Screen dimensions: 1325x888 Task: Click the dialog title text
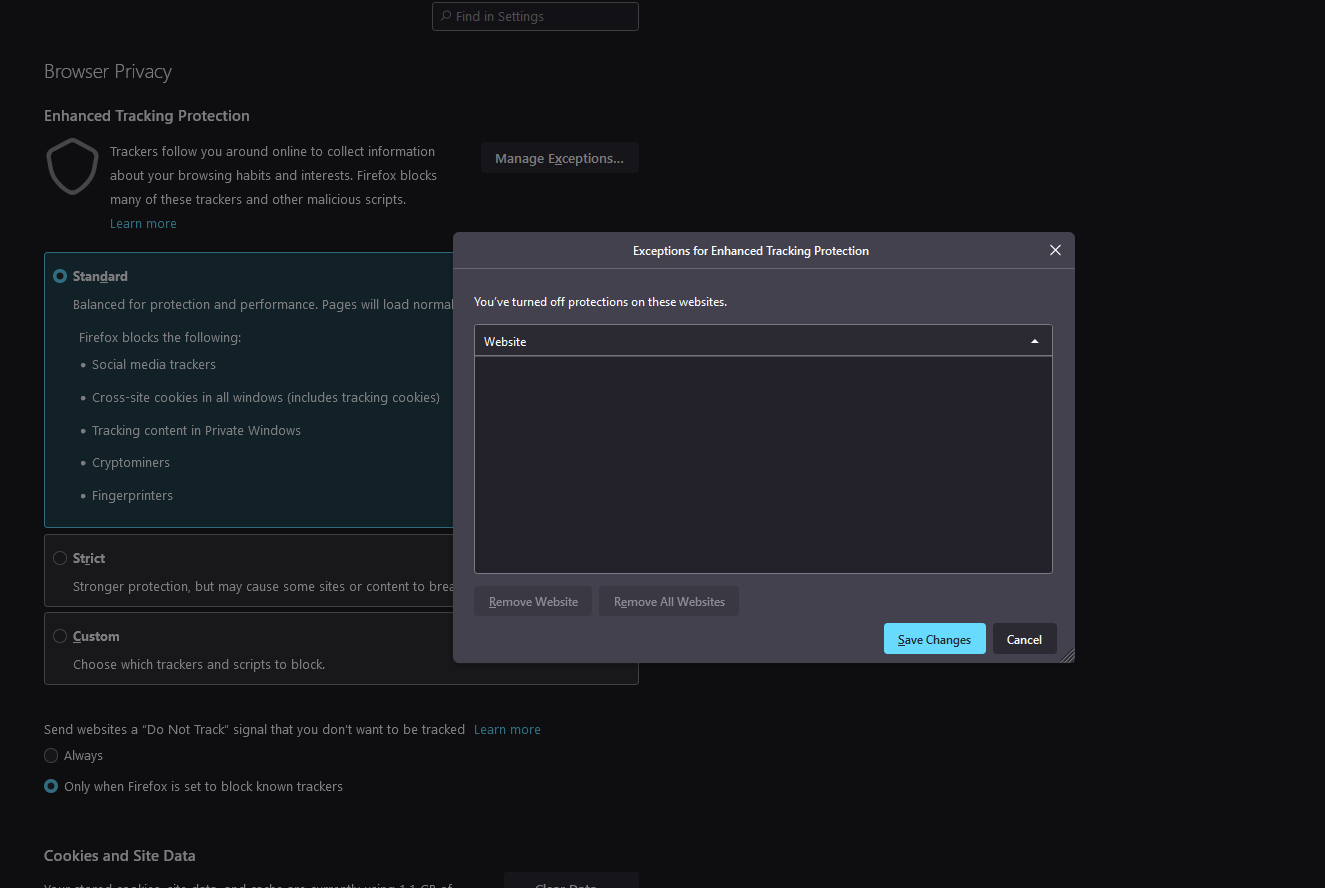click(751, 250)
